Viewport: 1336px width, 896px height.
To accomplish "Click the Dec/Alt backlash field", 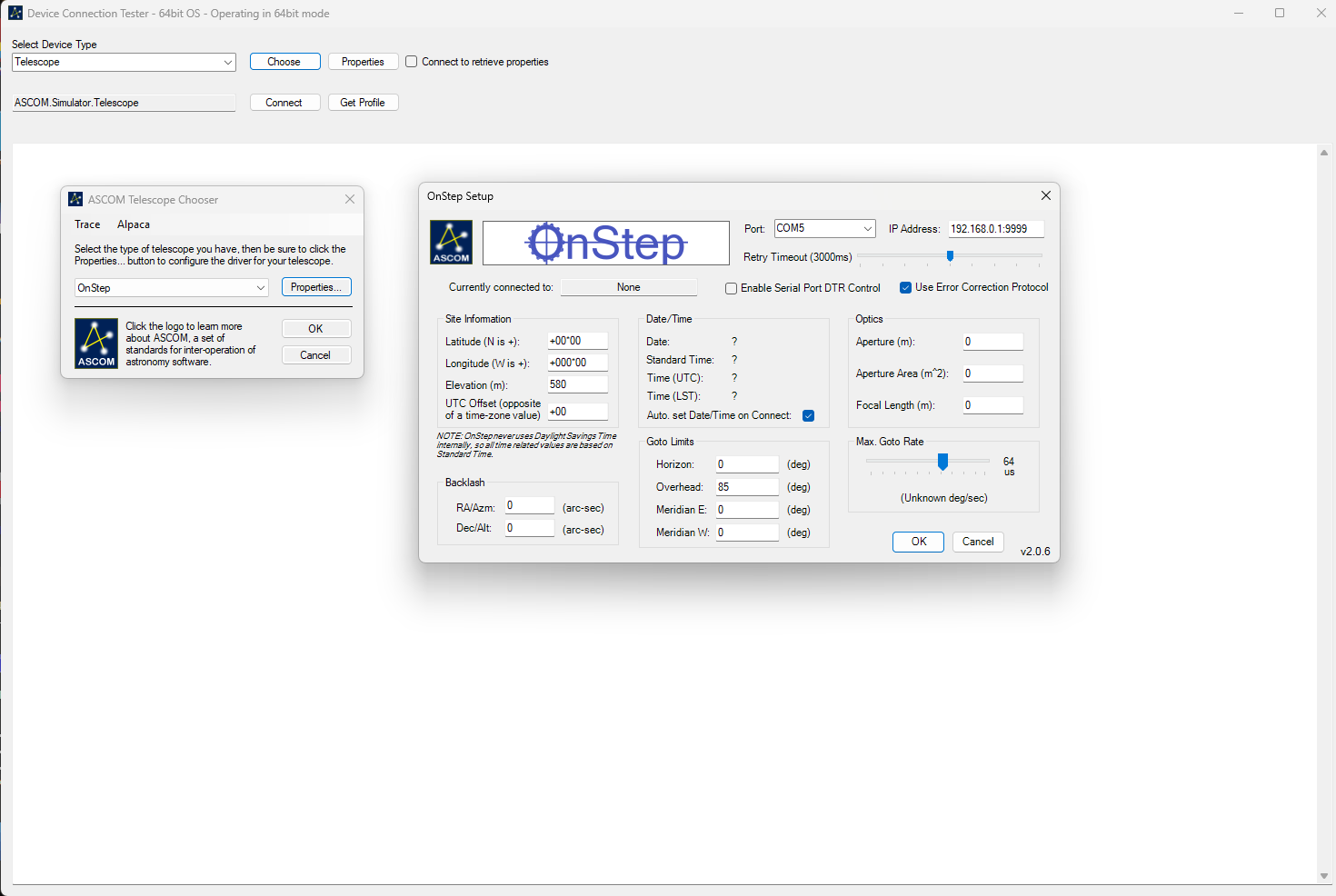I will coord(530,528).
